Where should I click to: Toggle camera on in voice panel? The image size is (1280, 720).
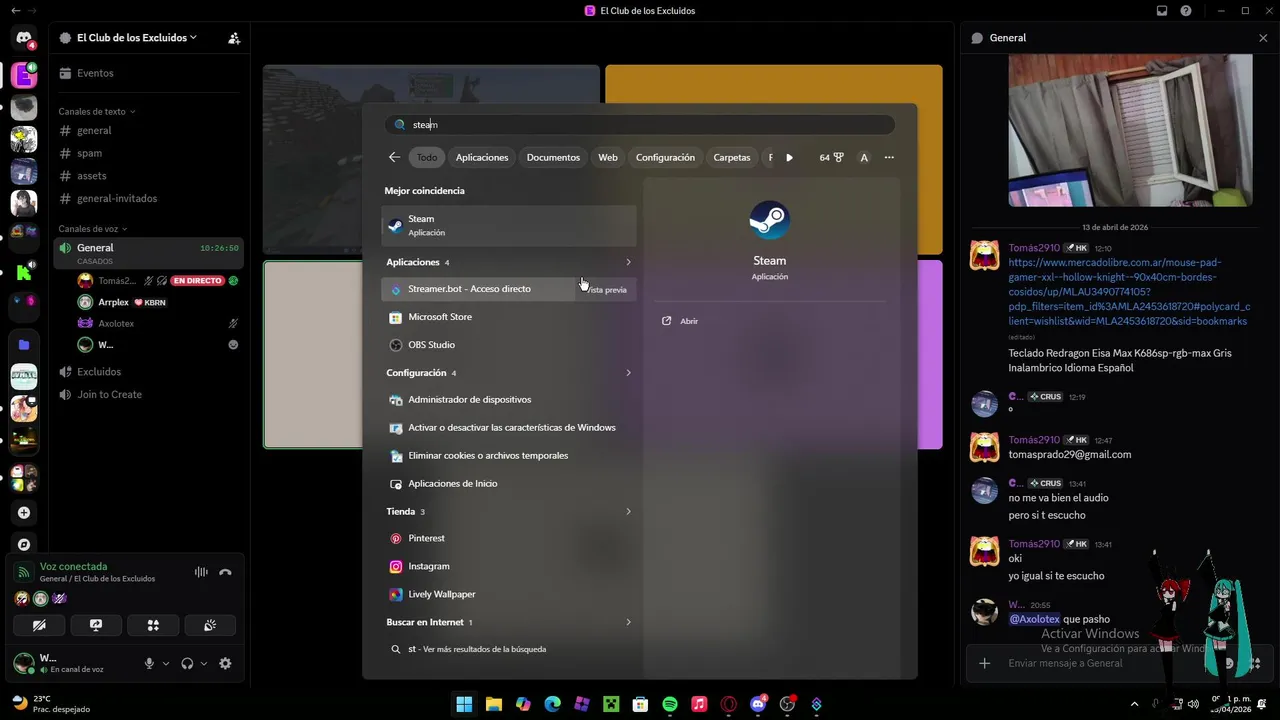(x=39, y=625)
